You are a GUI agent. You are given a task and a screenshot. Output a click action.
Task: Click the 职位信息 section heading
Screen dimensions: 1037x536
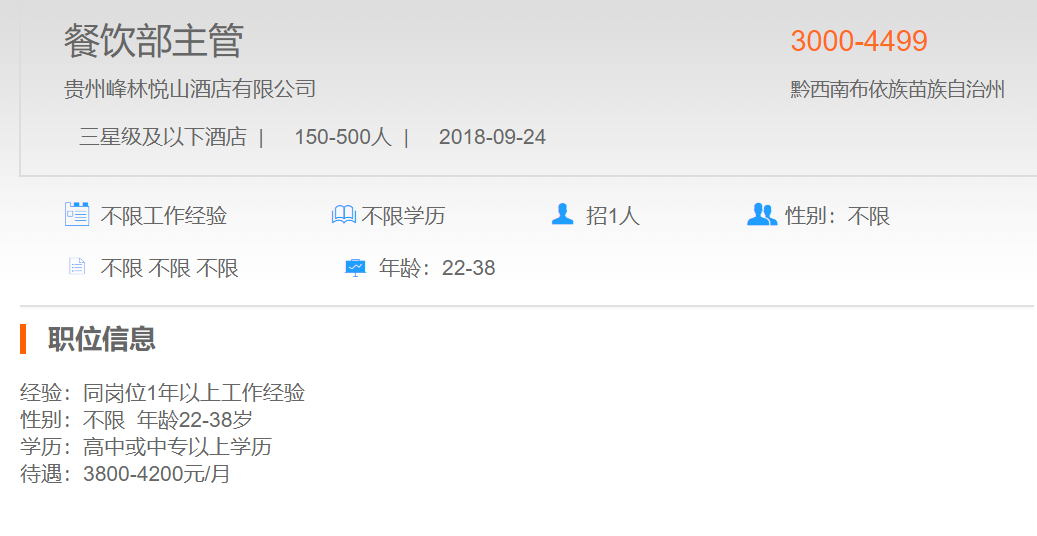click(102, 339)
